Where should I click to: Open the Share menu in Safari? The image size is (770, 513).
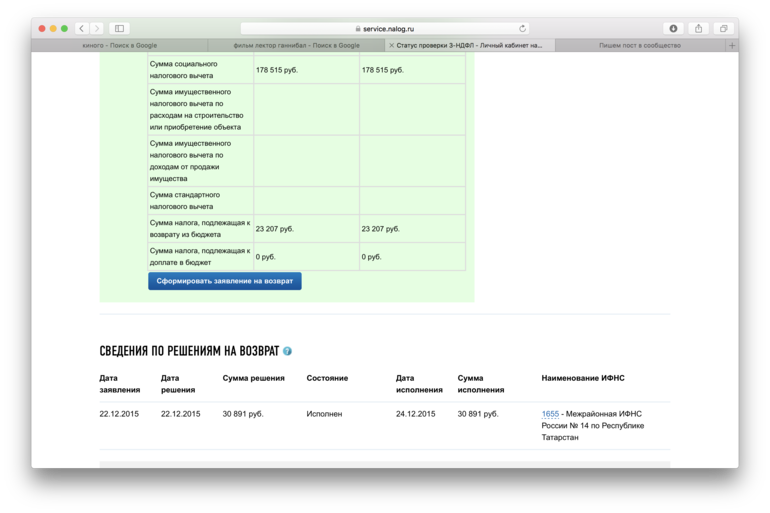click(698, 29)
